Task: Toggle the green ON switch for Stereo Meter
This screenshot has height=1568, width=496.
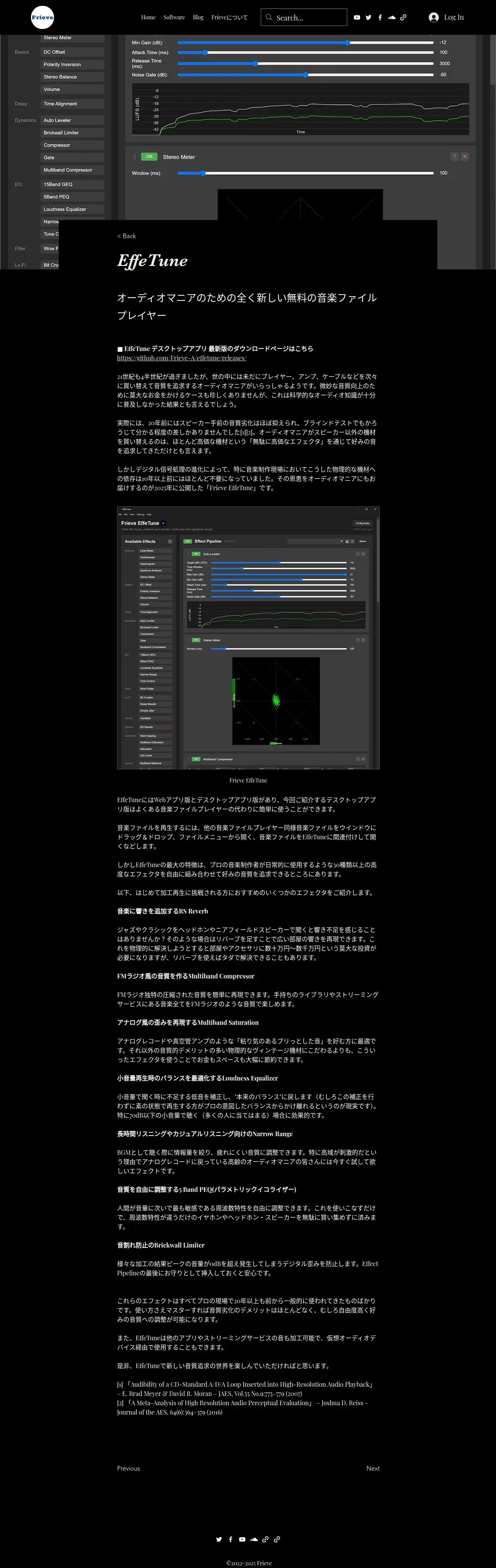Action: 149,157
